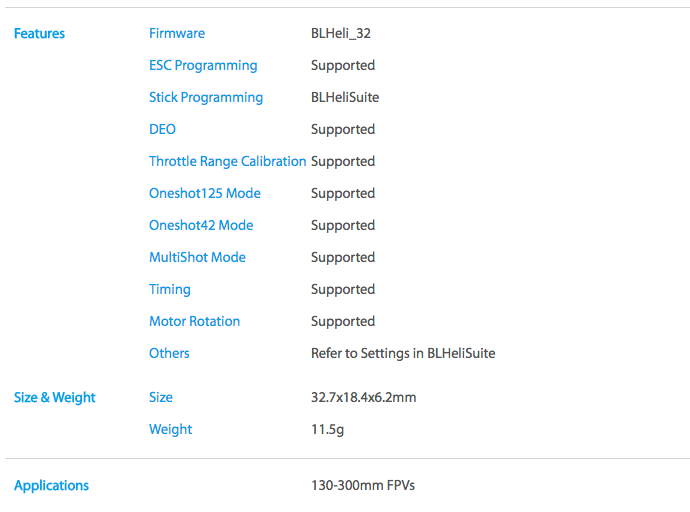This screenshot has width=690, height=512.
Task: Click the Weight label
Action: [171, 430]
